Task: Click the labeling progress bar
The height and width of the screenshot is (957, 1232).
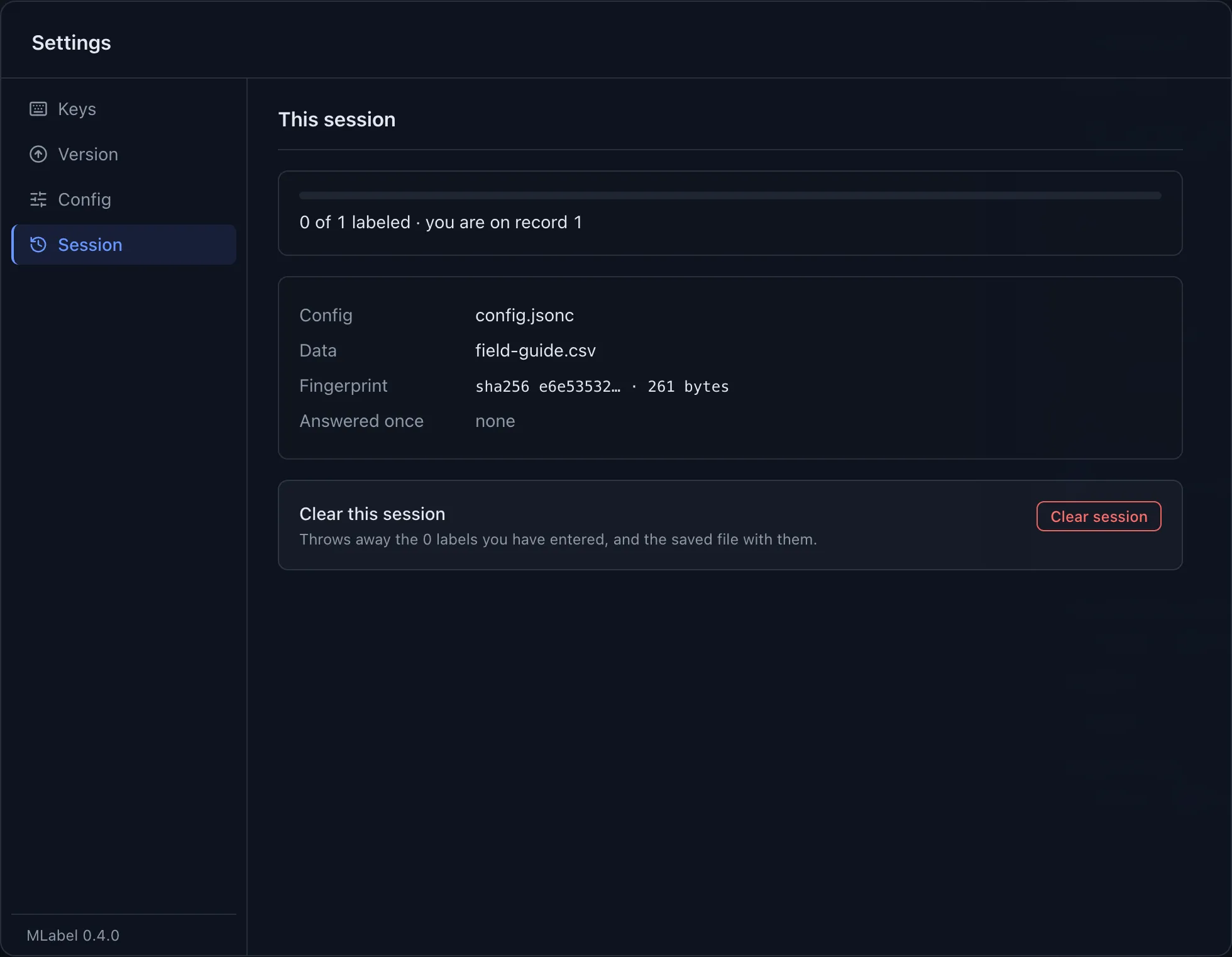Action: [x=730, y=196]
